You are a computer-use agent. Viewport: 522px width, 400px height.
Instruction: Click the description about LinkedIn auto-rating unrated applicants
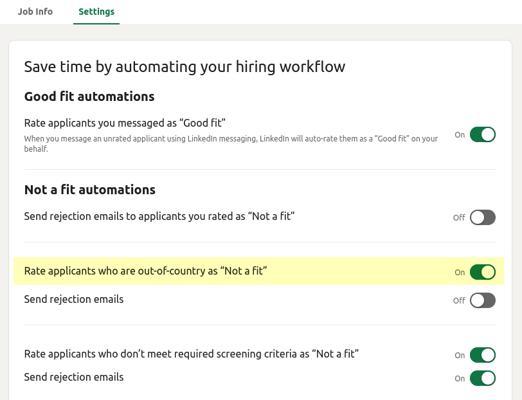[x=231, y=144]
